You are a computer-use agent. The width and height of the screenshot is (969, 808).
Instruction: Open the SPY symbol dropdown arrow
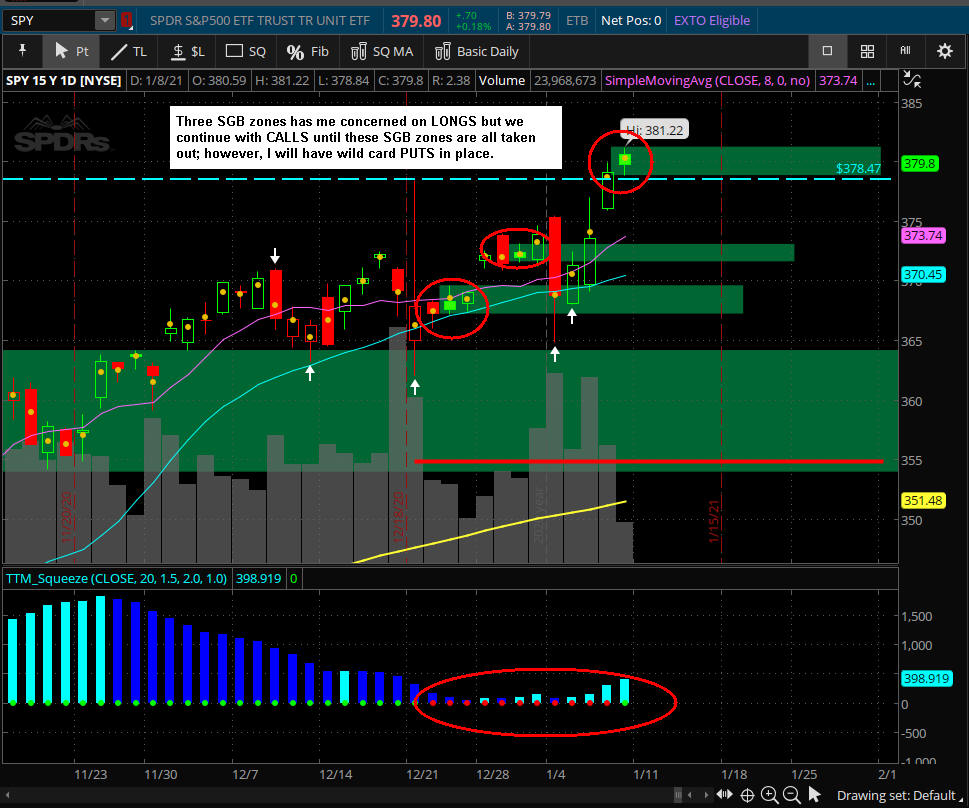105,20
